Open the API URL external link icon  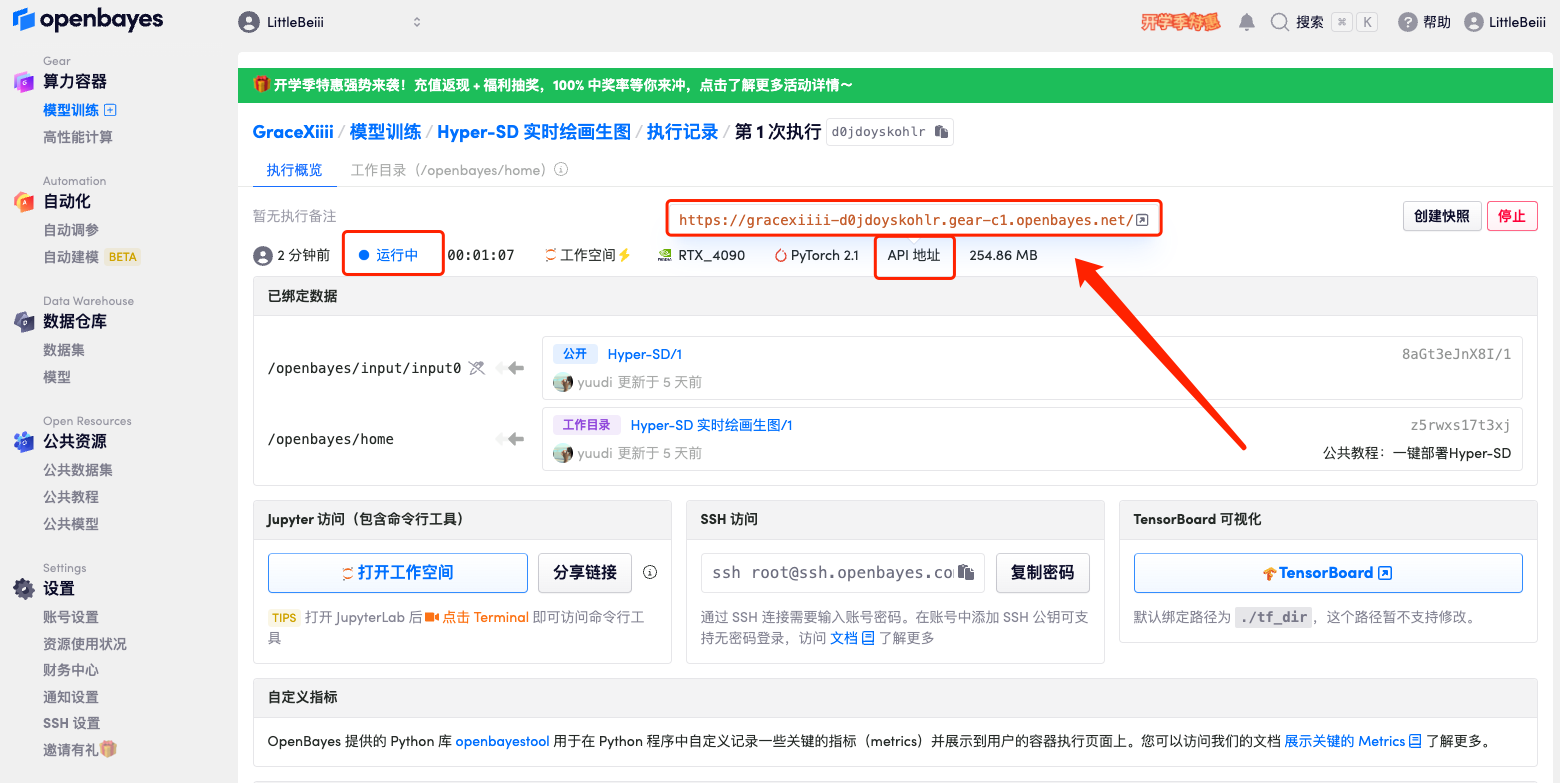pos(1142,220)
